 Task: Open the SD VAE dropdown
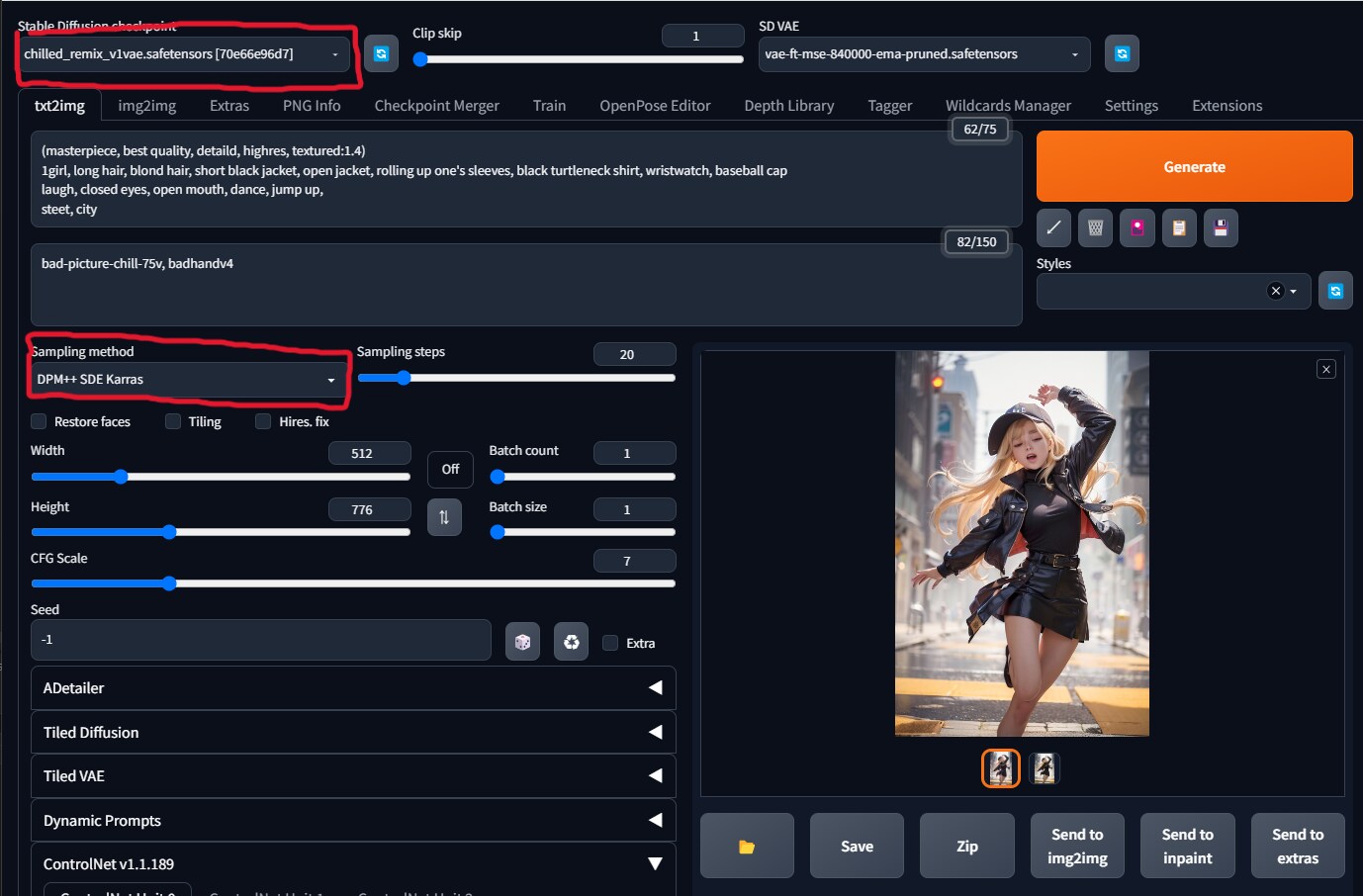(924, 54)
